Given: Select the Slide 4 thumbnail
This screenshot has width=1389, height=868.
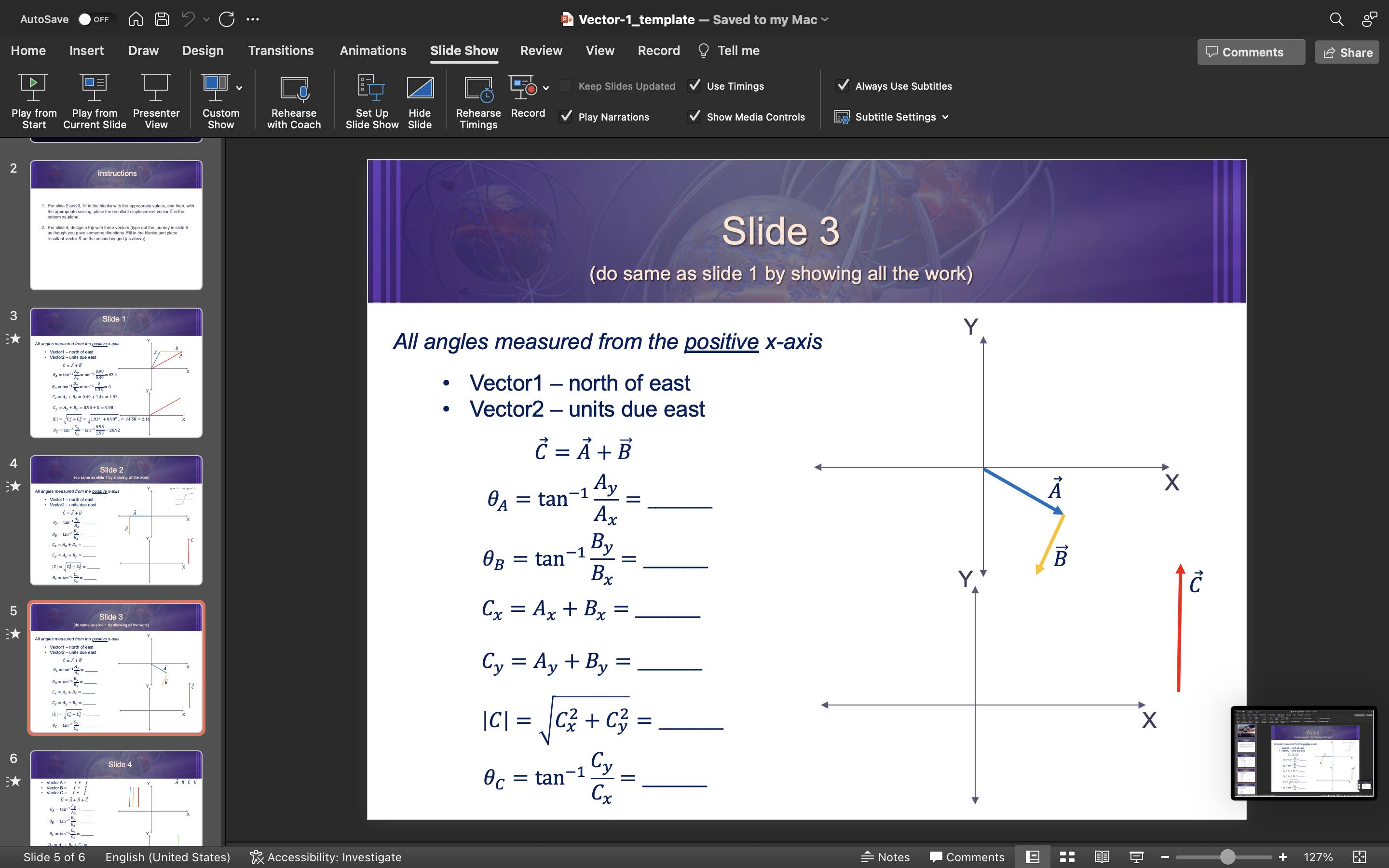Looking at the screenshot, I should click(116, 798).
